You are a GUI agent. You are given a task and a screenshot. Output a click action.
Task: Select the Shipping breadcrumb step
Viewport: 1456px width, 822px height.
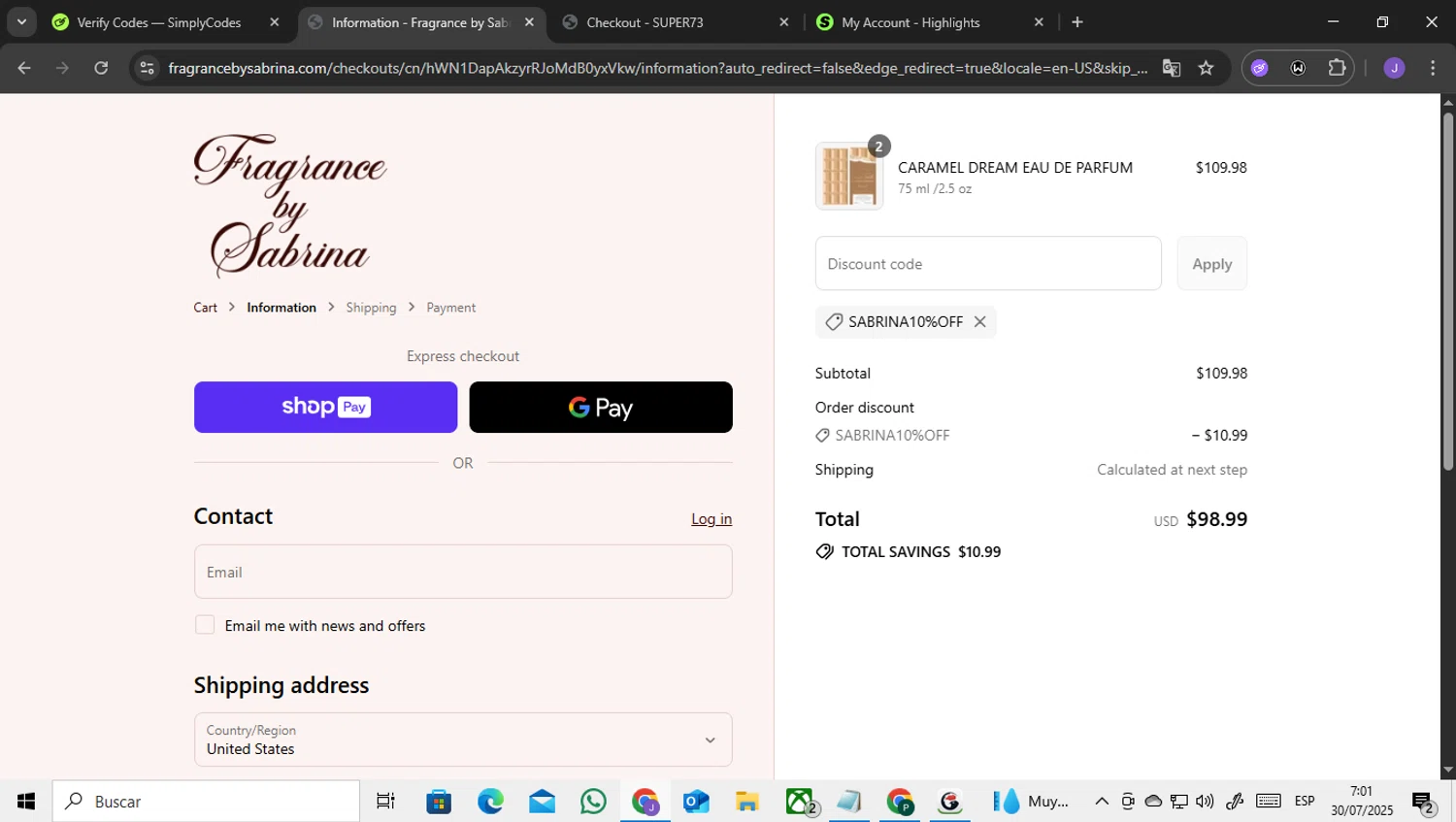371,308
